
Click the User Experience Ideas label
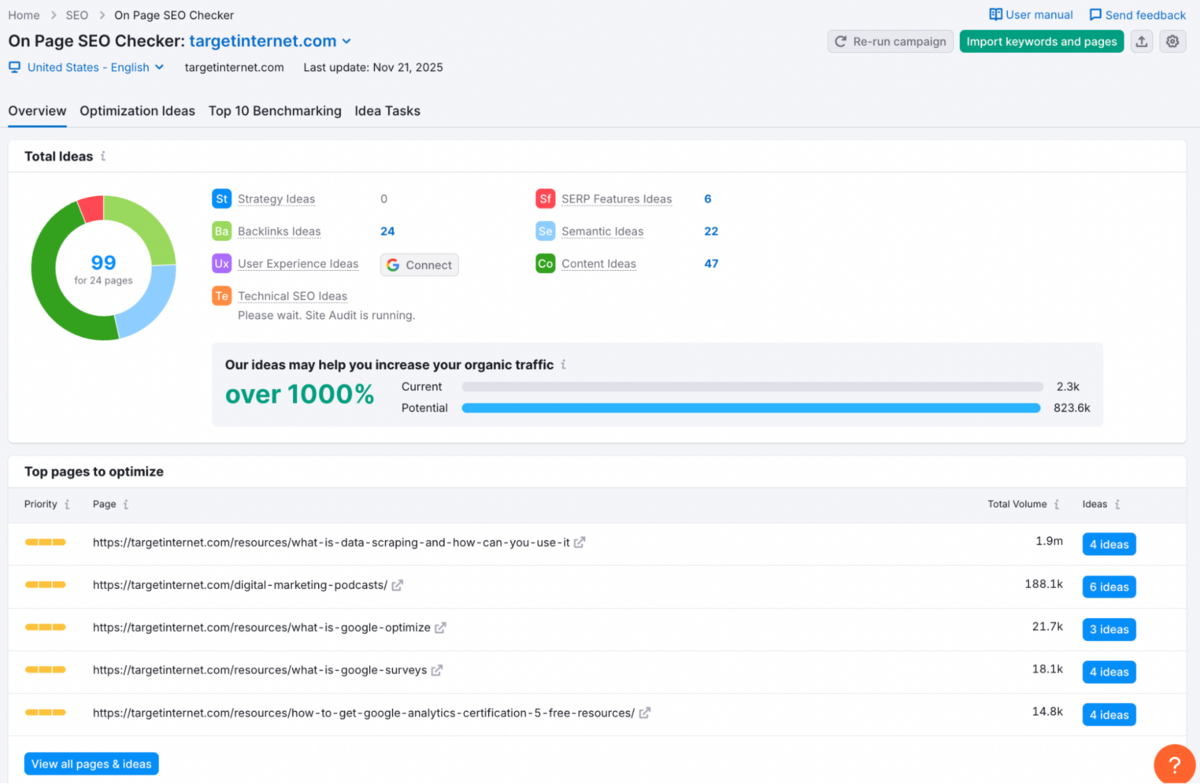point(298,264)
